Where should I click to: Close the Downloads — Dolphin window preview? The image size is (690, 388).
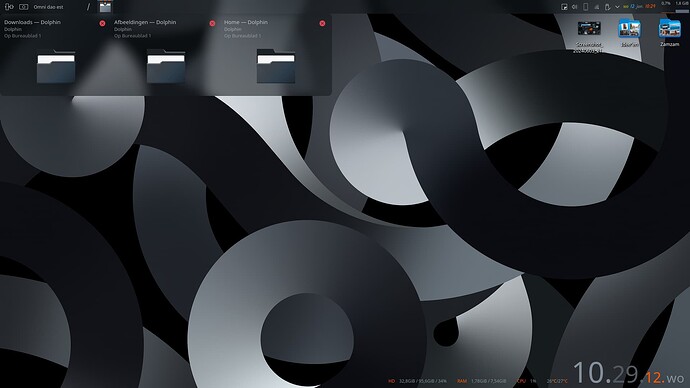102,23
